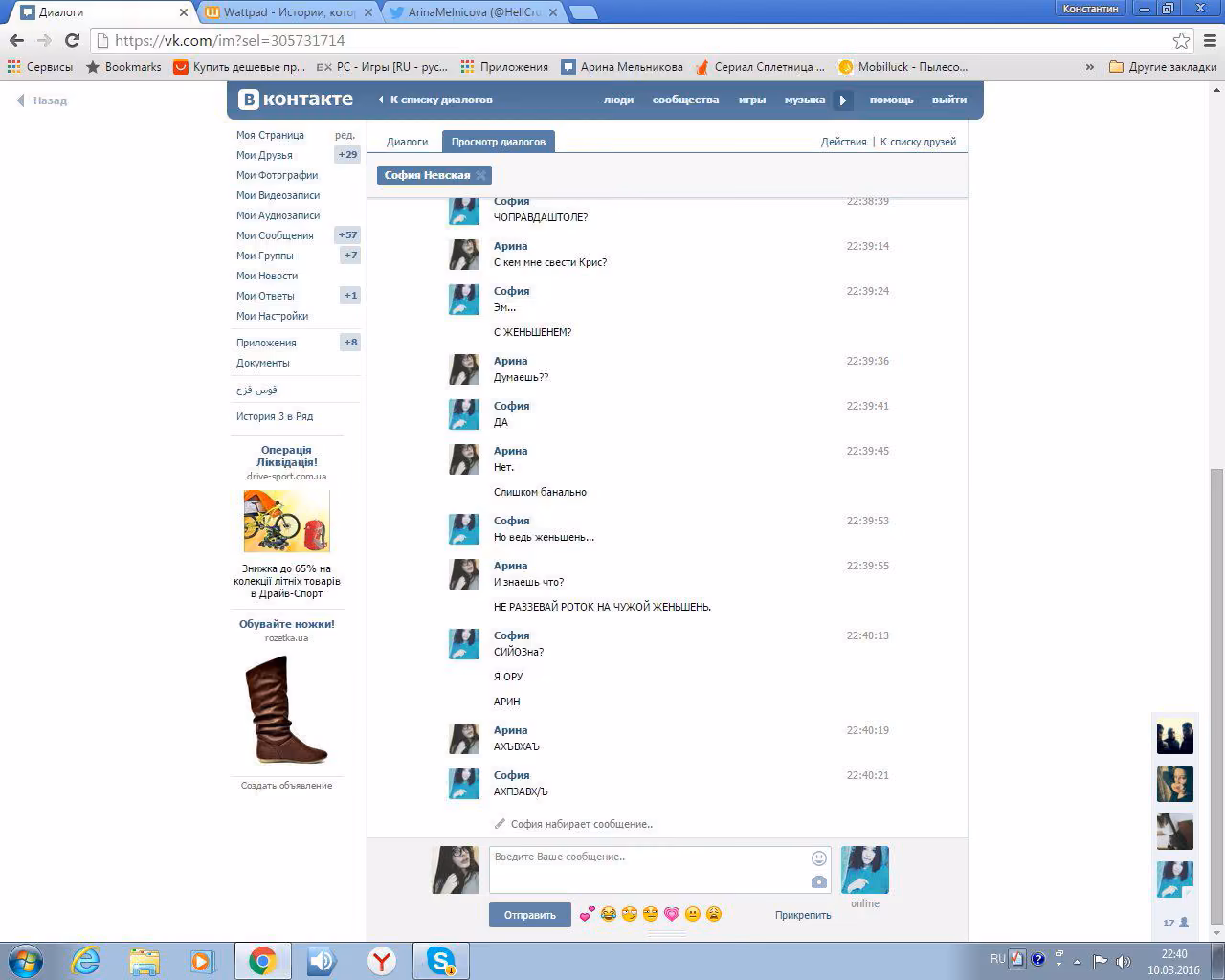Open the Константин Chrome profile button

pyautogui.click(x=1091, y=8)
